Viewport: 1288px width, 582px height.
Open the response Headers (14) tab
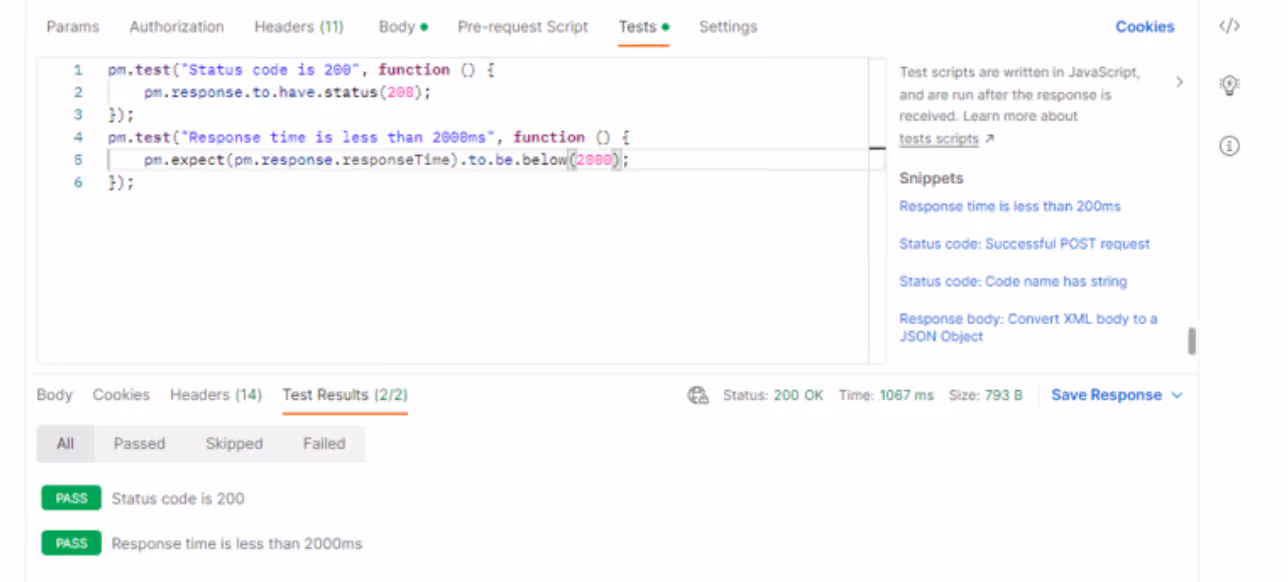click(x=216, y=395)
